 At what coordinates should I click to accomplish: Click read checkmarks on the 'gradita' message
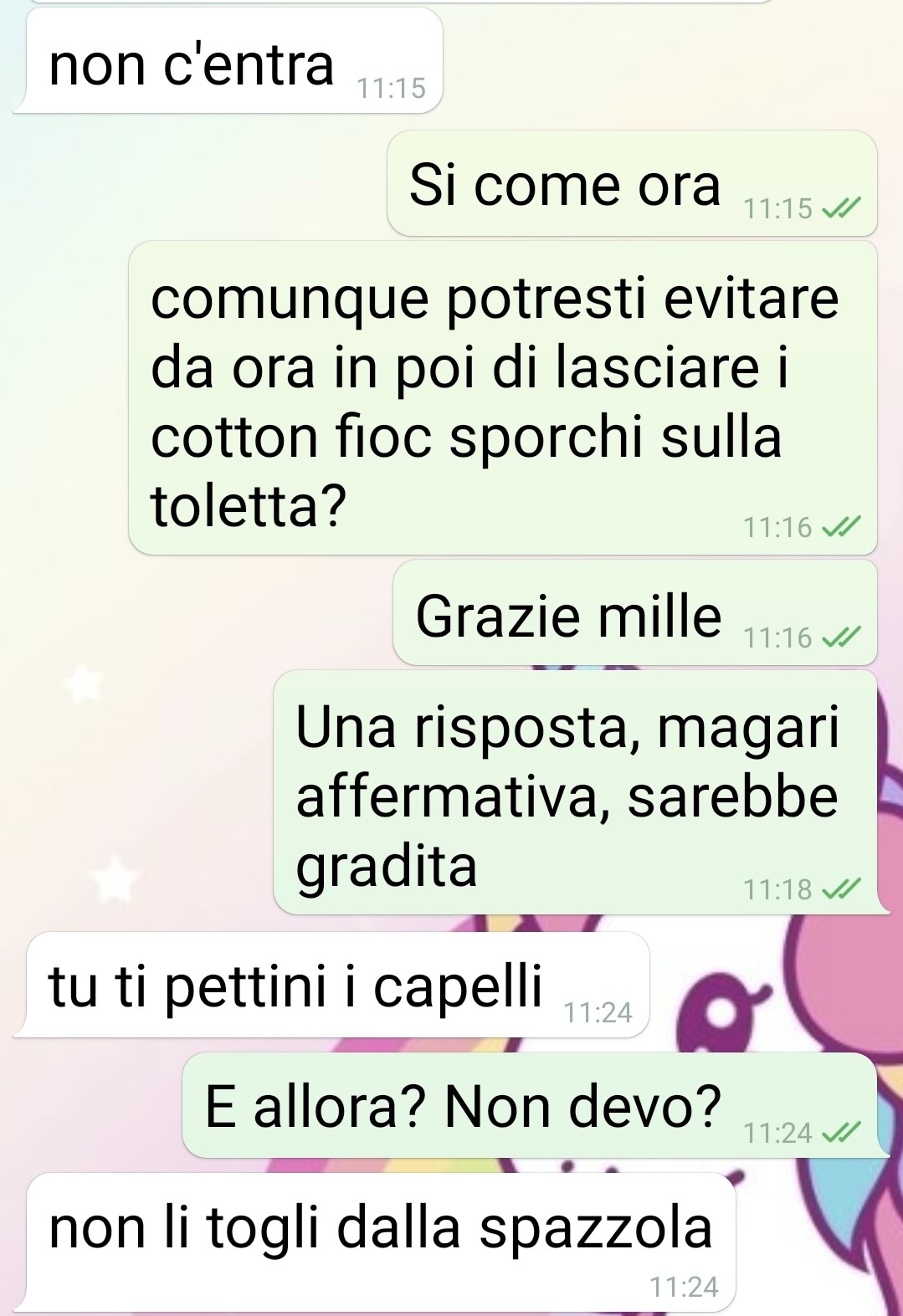click(840, 888)
